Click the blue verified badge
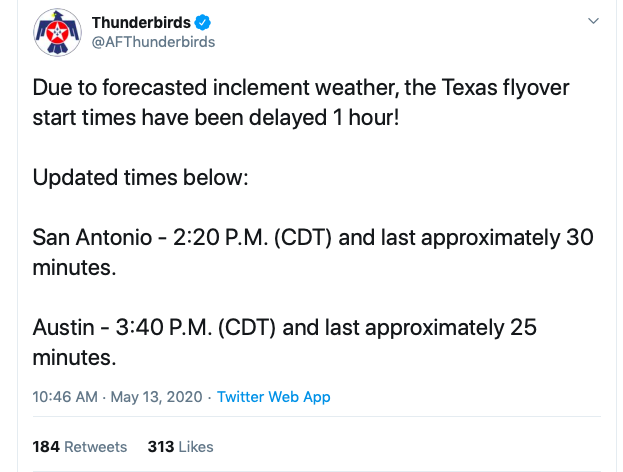This screenshot has width=623, height=472. [x=203, y=22]
